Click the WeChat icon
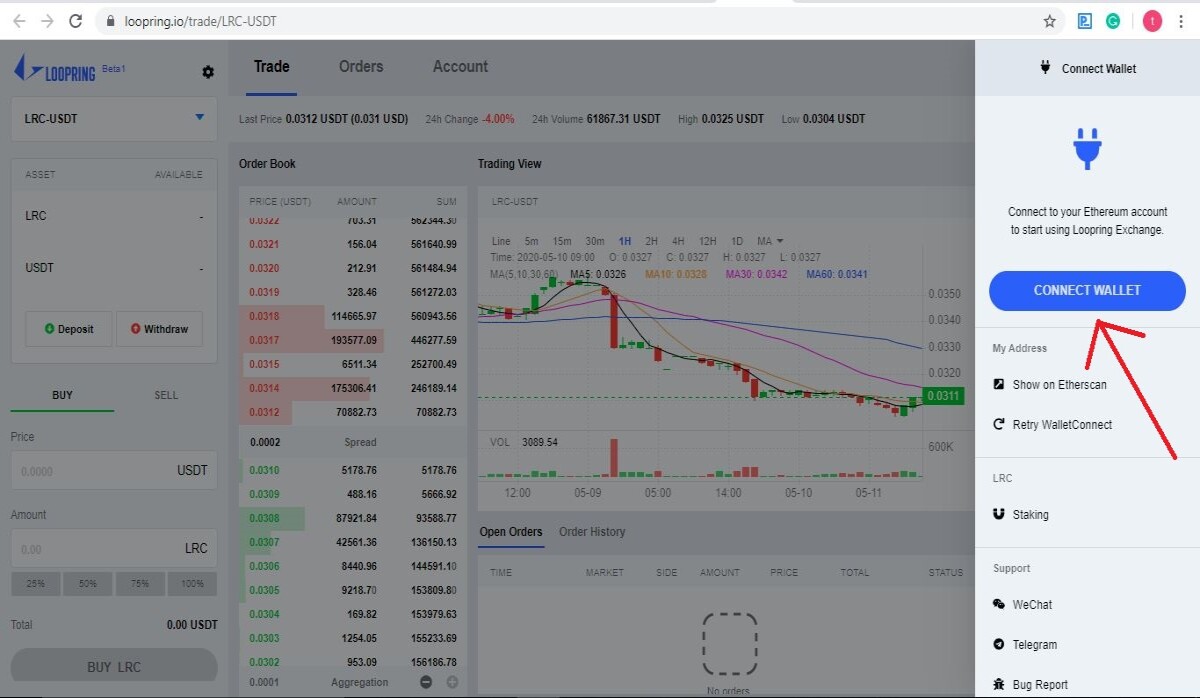Image resolution: width=1200 pixels, height=698 pixels. pos(998,604)
